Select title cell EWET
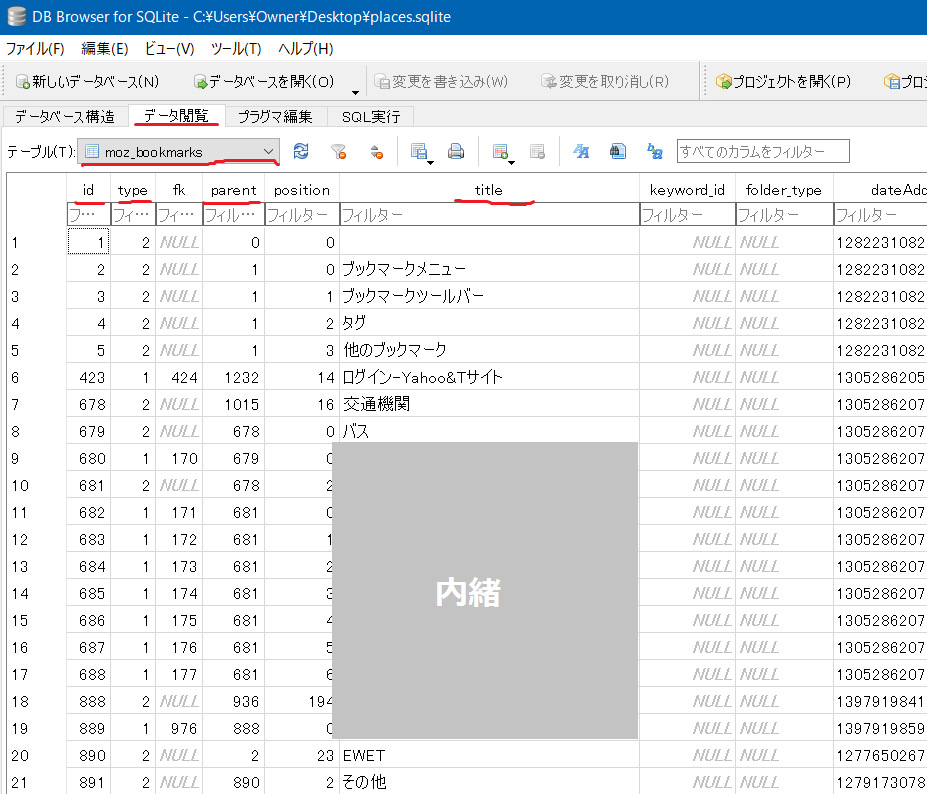This screenshot has height=794, width=927. 490,756
